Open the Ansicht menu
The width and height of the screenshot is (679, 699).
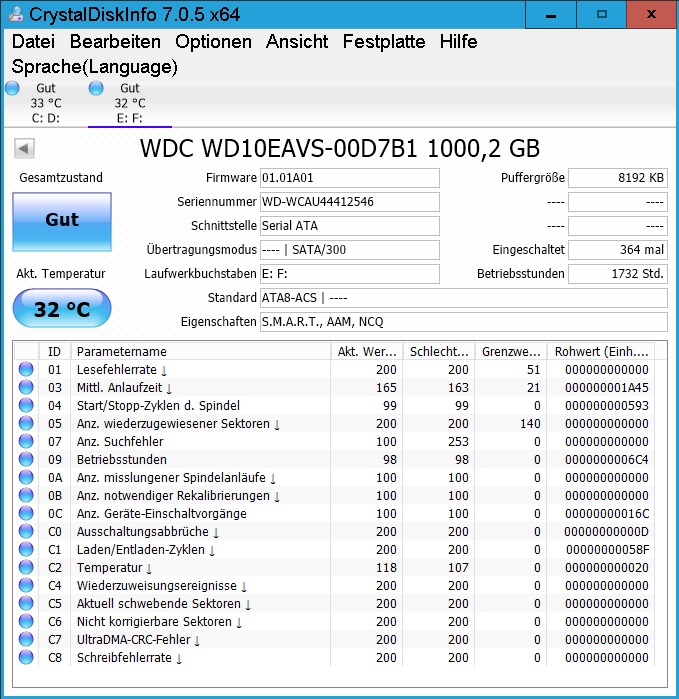tap(297, 41)
